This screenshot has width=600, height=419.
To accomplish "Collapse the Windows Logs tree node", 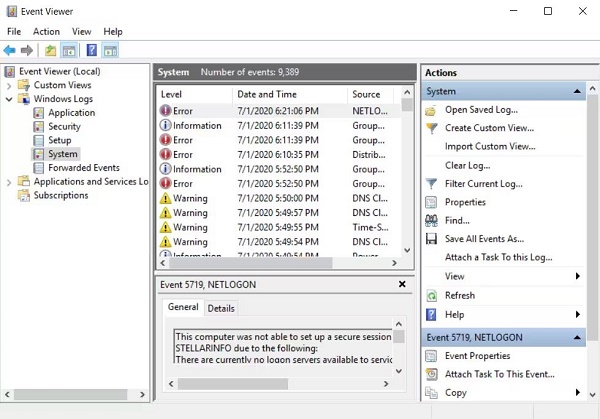I will (9, 99).
